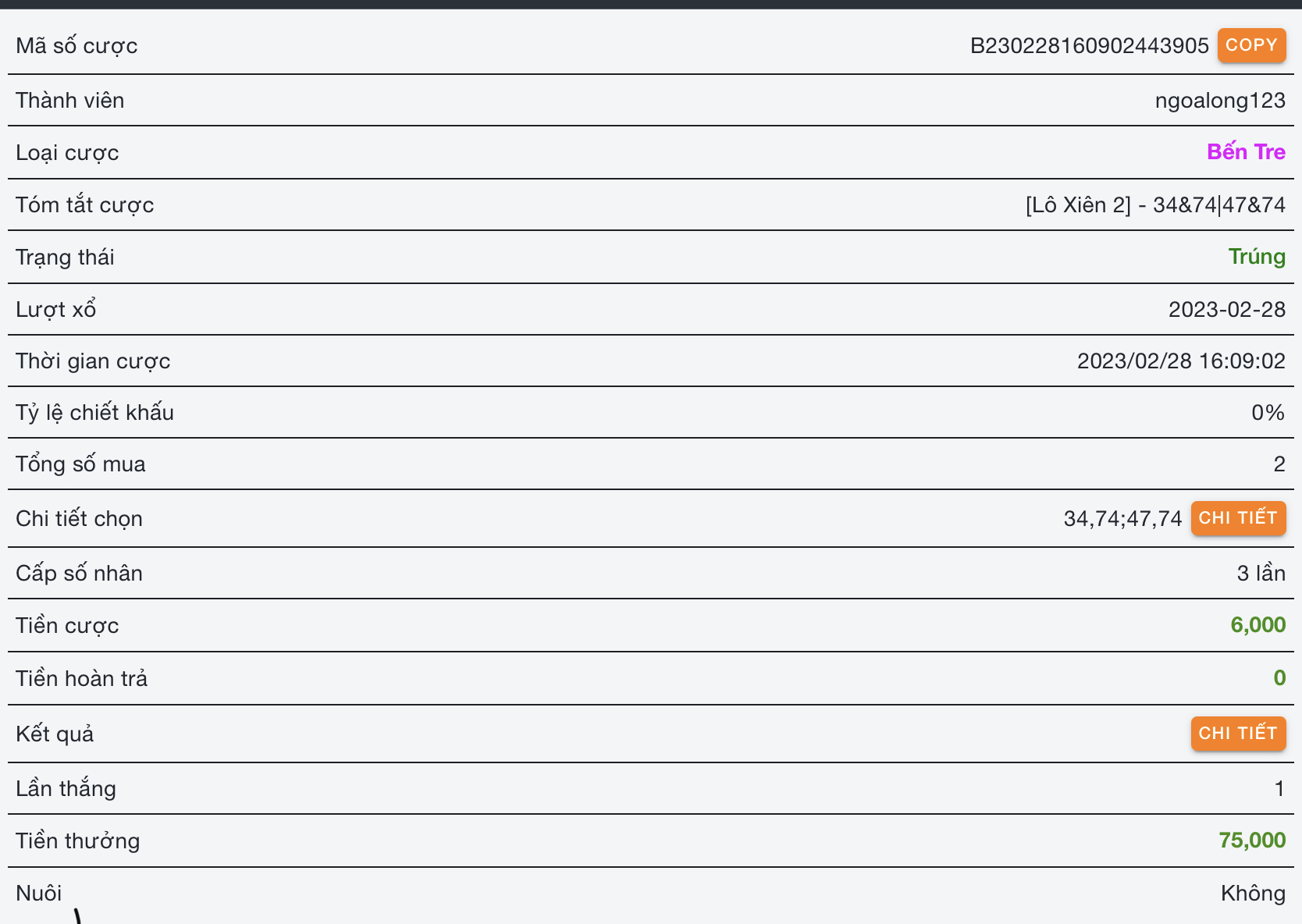
Task: Click the draw date 2023-02-28
Action: pos(1226,310)
